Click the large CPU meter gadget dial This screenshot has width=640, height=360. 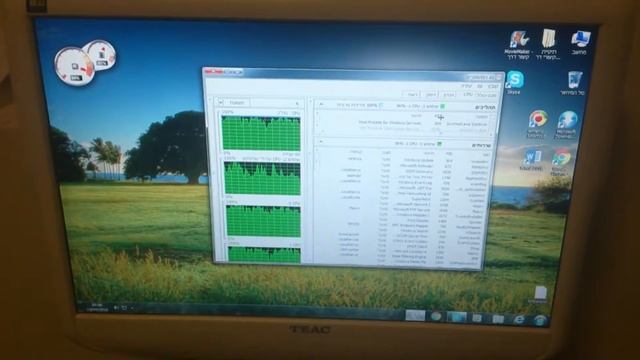[x=74, y=67]
